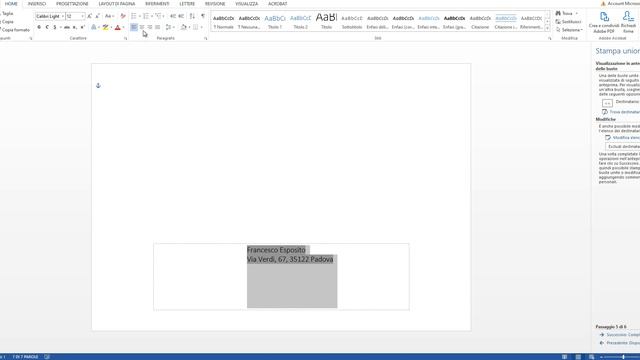Viewport: 640px width, 360px height.
Task: Open the PROGETTAZIONE ribbon tab
Action: click(72, 4)
